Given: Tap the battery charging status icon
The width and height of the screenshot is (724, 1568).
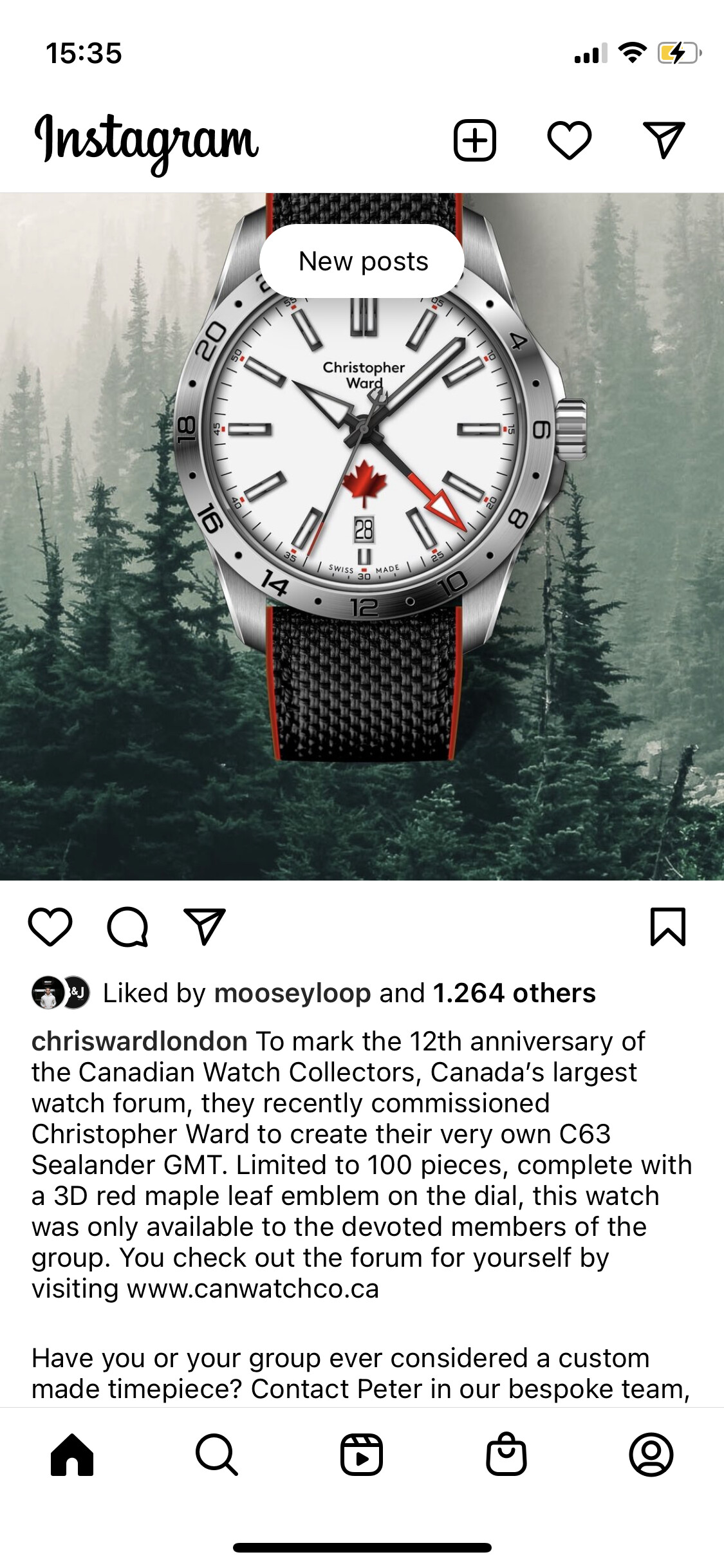Looking at the screenshot, I should (x=679, y=53).
